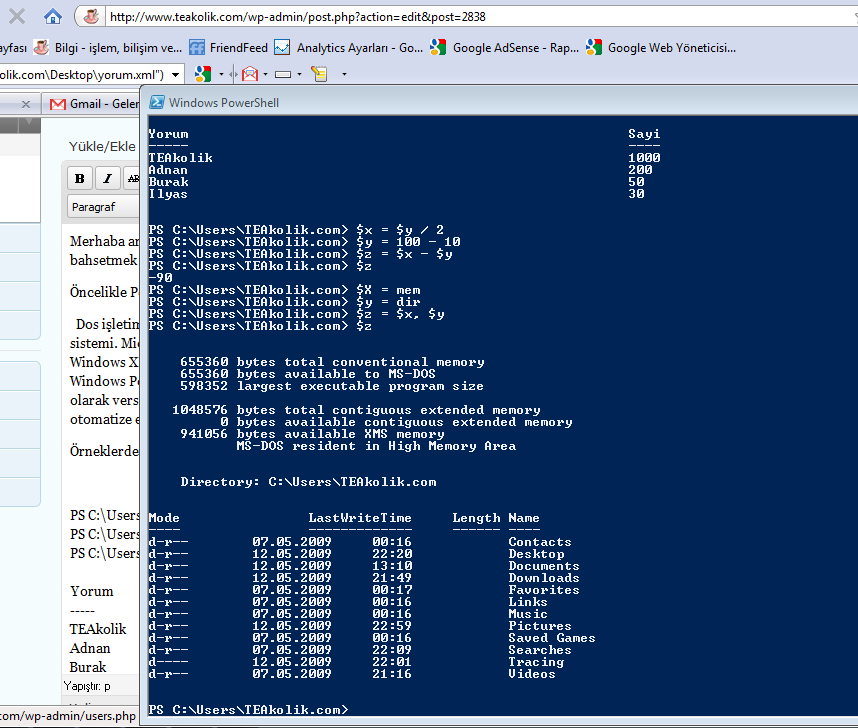Click Documents directory name in PowerShell
858x728 pixels.
pyautogui.click(x=543, y=566)
